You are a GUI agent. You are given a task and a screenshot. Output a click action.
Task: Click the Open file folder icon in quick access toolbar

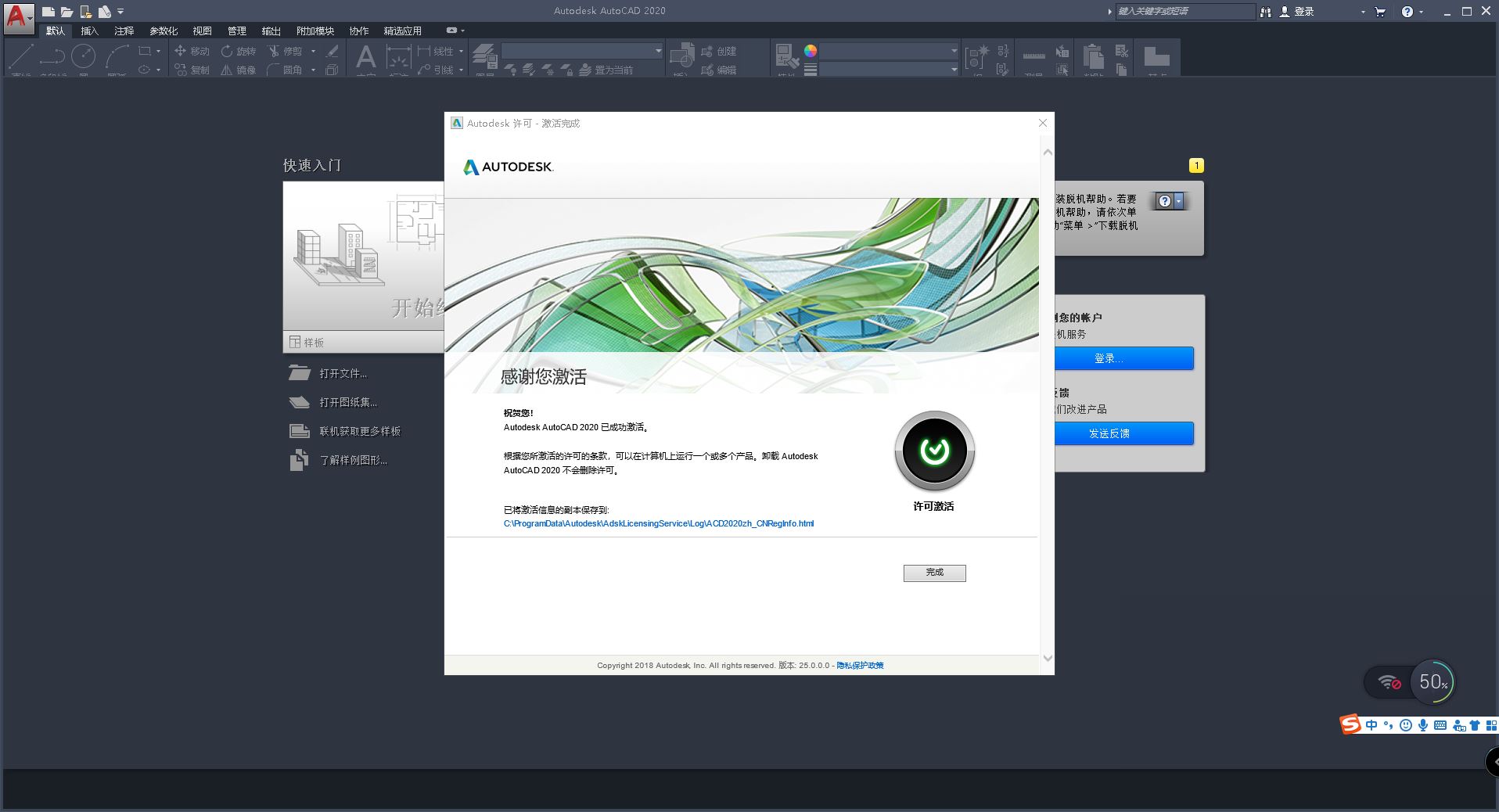click(x=67, y=12)
